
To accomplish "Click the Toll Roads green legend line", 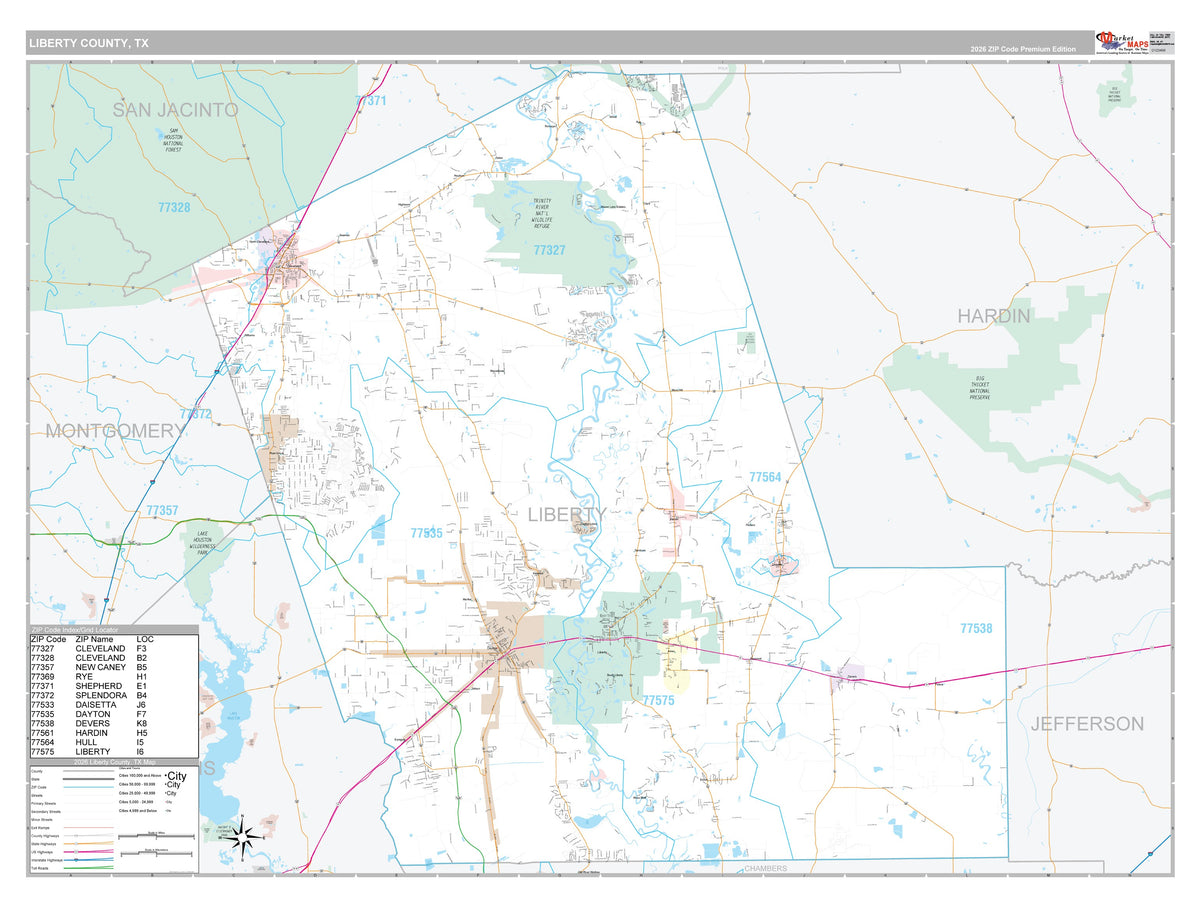I will click(x=89, y=868).
